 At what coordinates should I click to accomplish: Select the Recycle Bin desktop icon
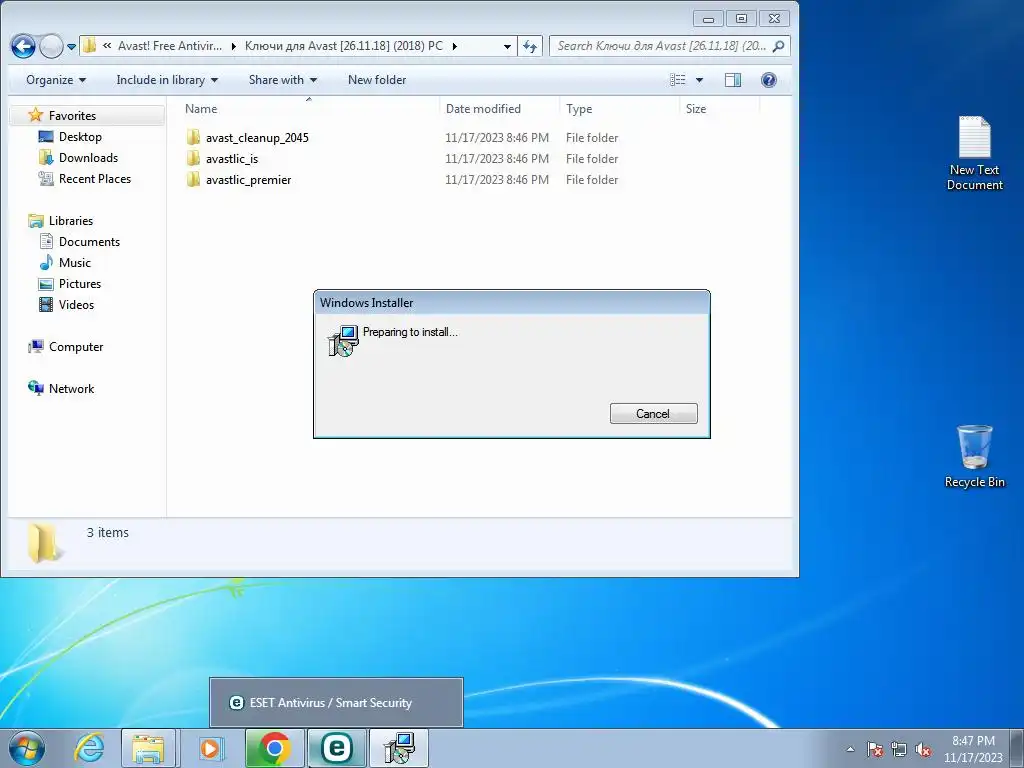(974, 456)
